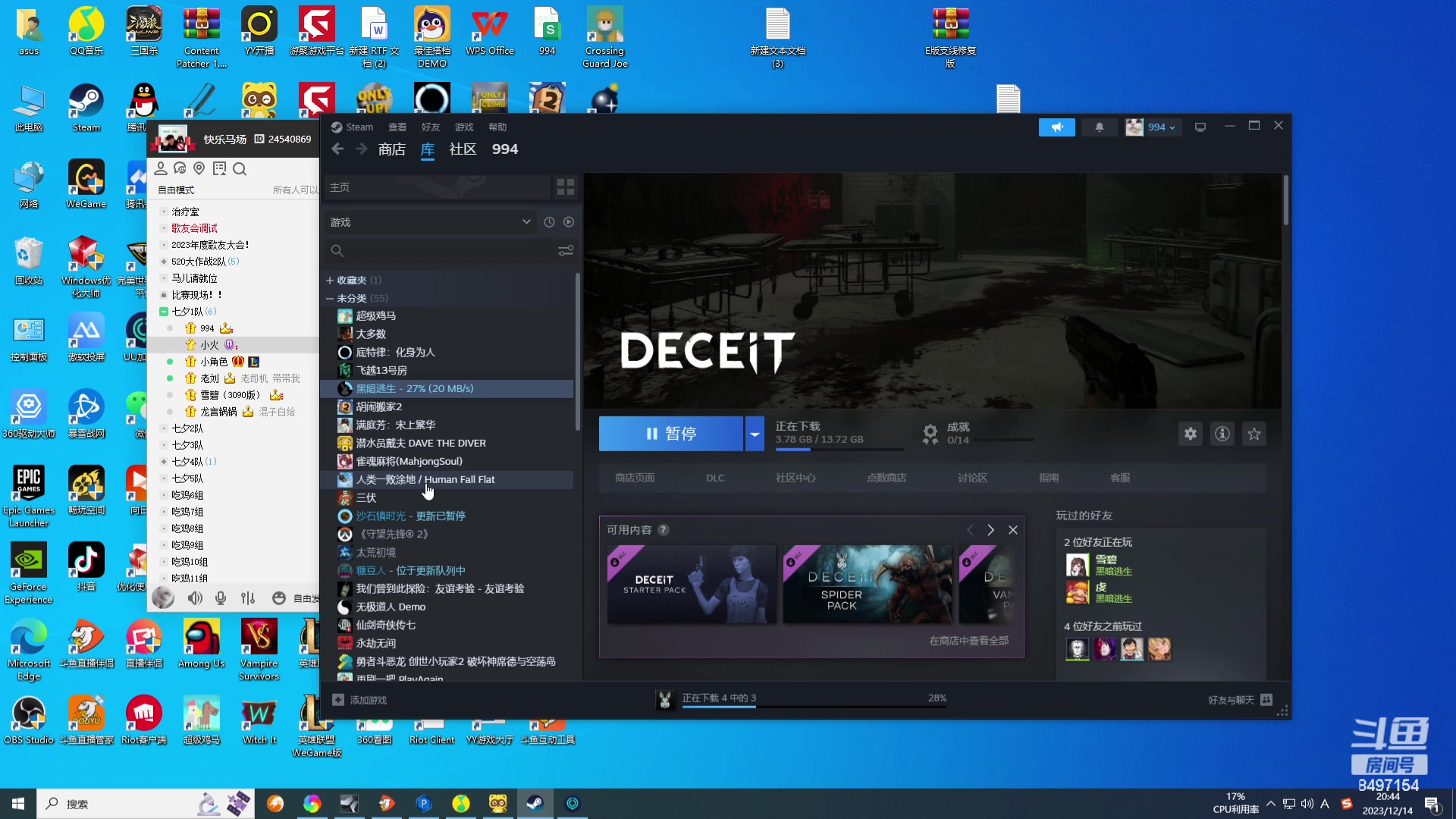Add DECEIT to favorites with star icon
This screenshot has height=819, width=1456.
(x=1254, y=434)
